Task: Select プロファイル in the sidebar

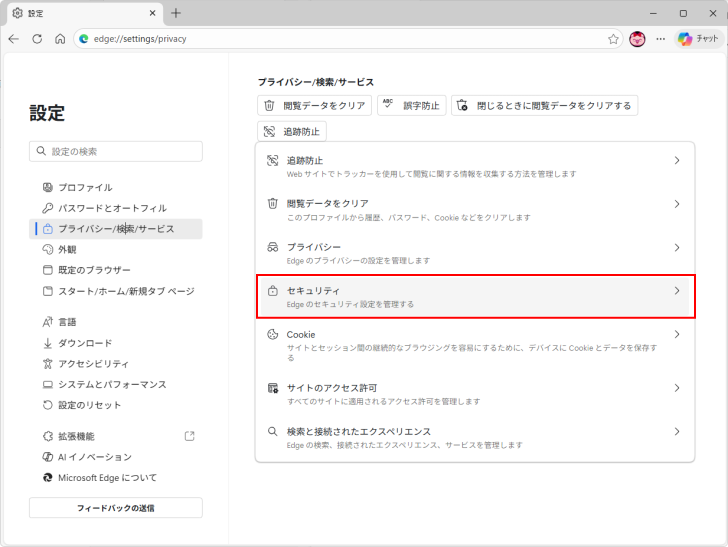Action: [85, 187]
